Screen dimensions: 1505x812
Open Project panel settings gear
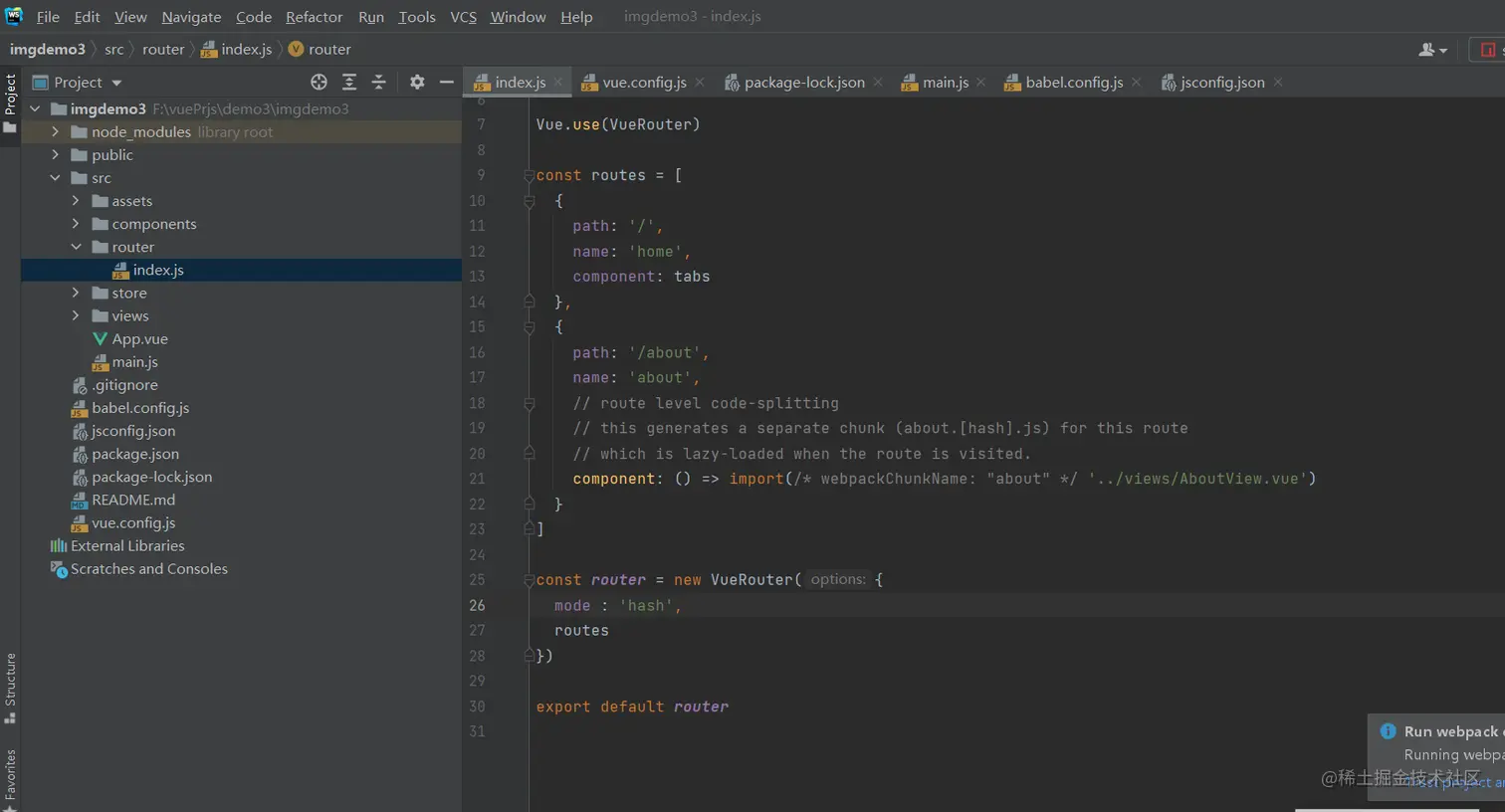417,83
